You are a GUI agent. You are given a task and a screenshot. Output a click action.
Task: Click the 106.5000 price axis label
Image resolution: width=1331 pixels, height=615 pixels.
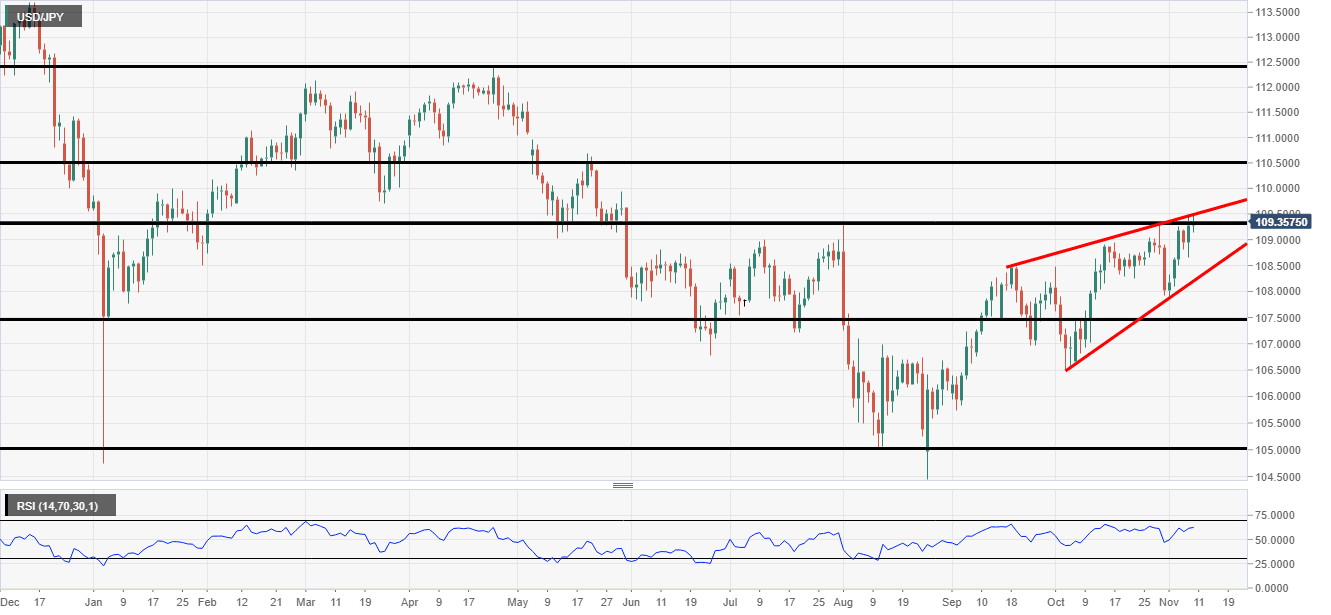pos(1278,371)
